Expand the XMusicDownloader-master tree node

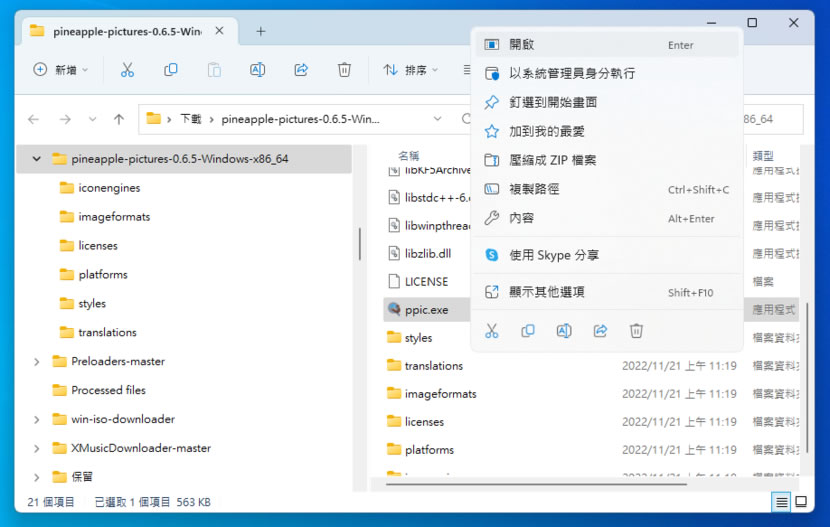click(37, 448)
